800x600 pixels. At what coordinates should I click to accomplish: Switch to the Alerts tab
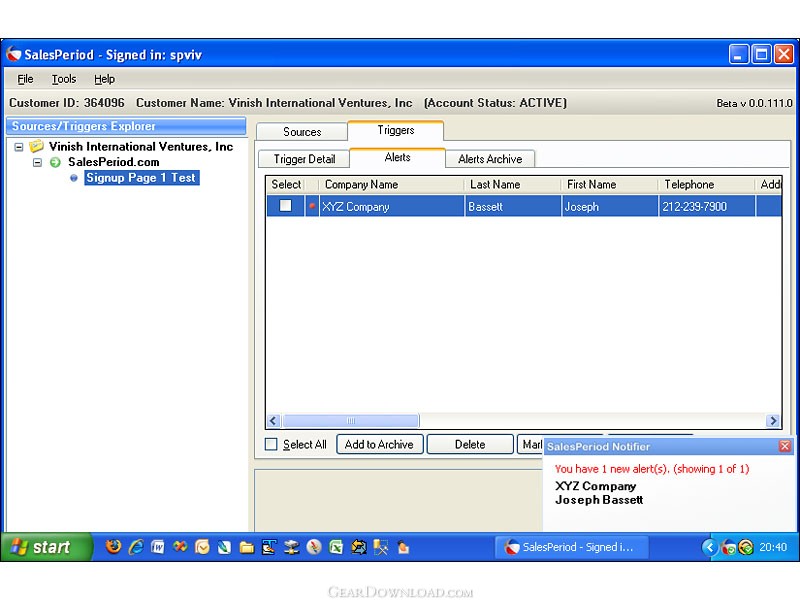pyautogui.click(x=397, y=157)
